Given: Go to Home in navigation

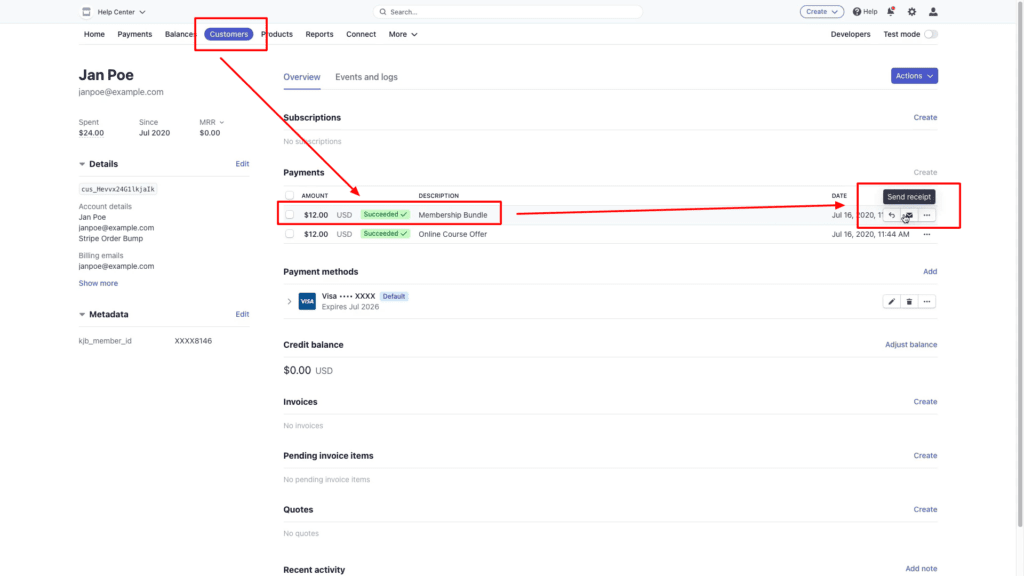Looking at the screenshot, I should 94,34.
